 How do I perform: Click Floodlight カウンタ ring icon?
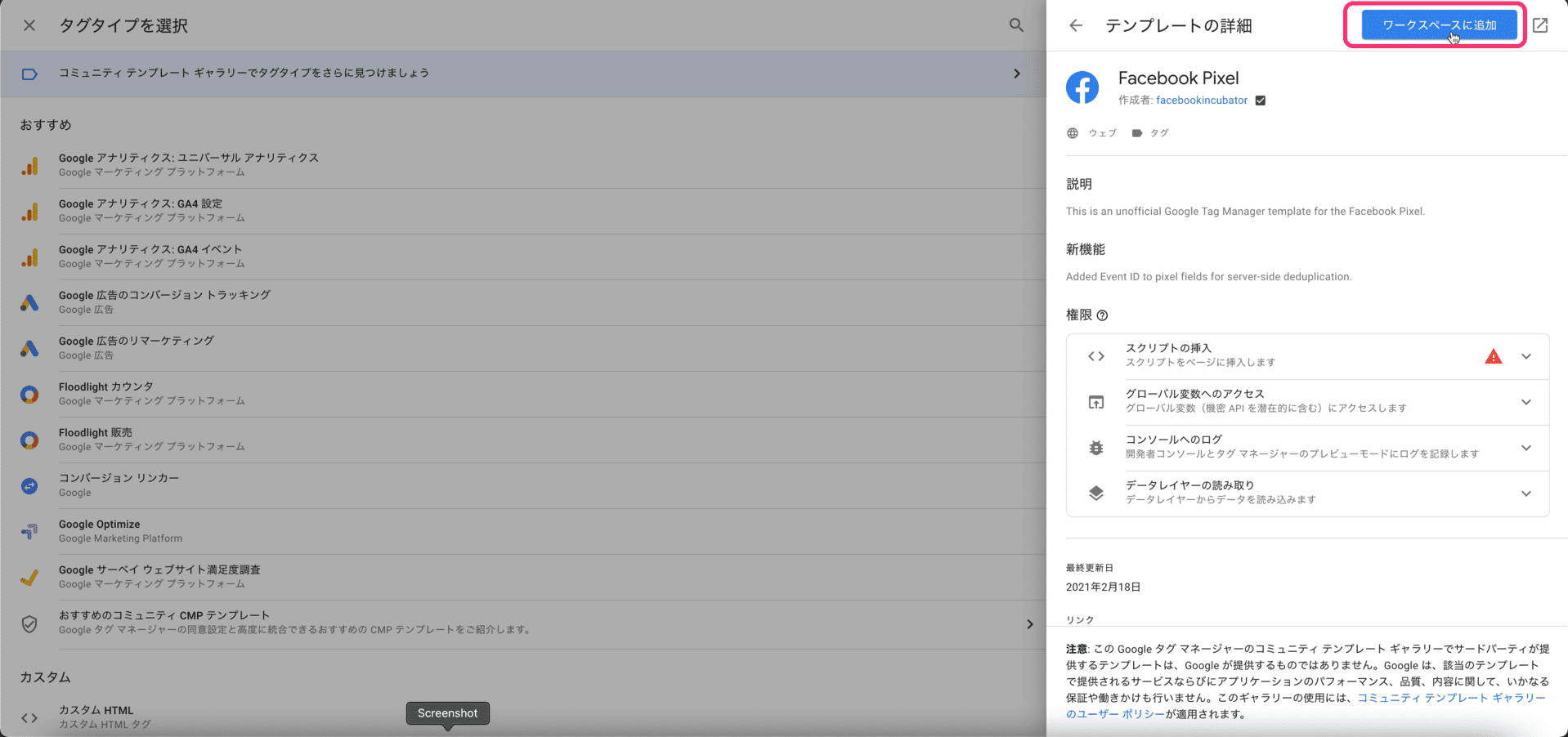point(29,395)
